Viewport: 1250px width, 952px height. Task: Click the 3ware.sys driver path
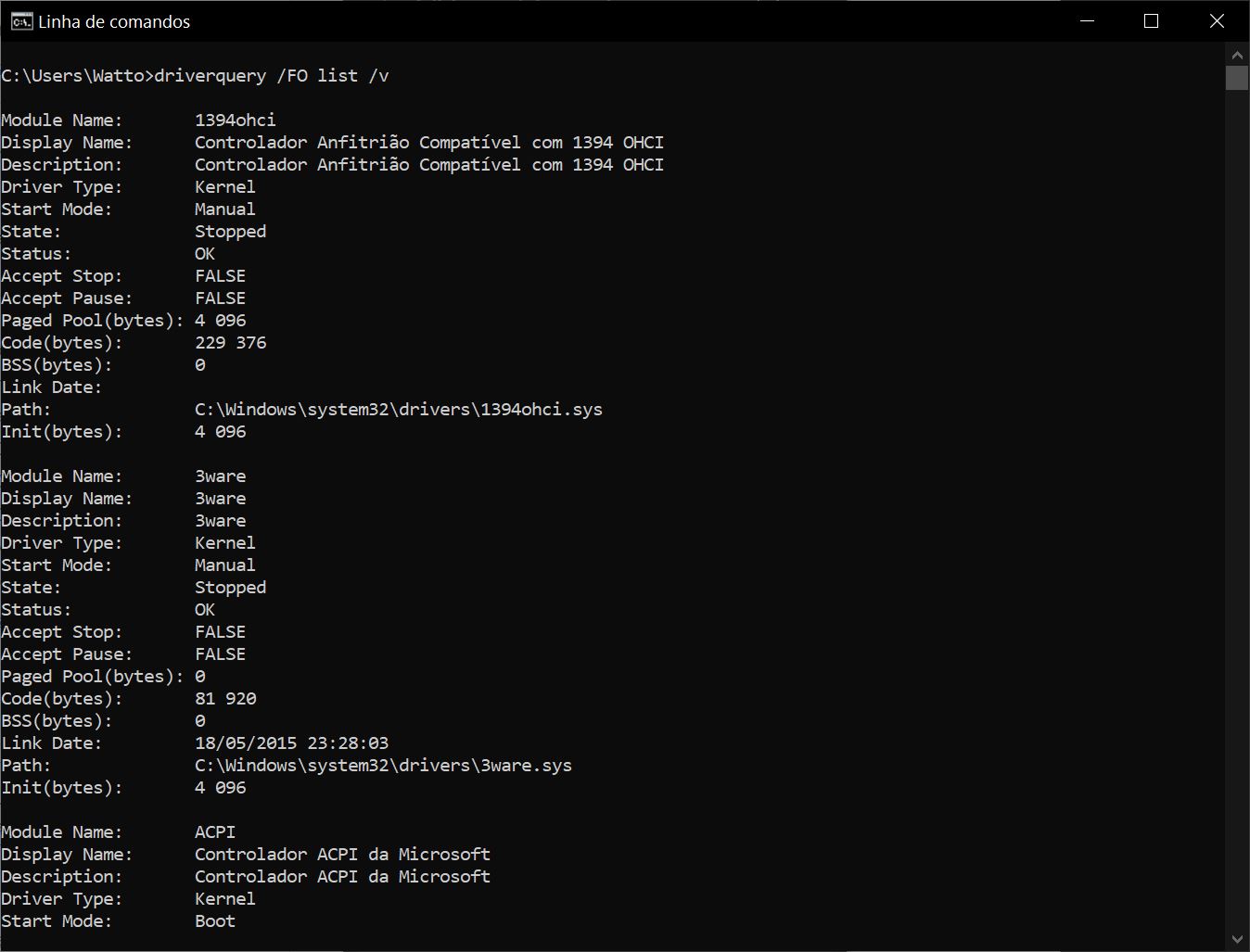point(383,766)
